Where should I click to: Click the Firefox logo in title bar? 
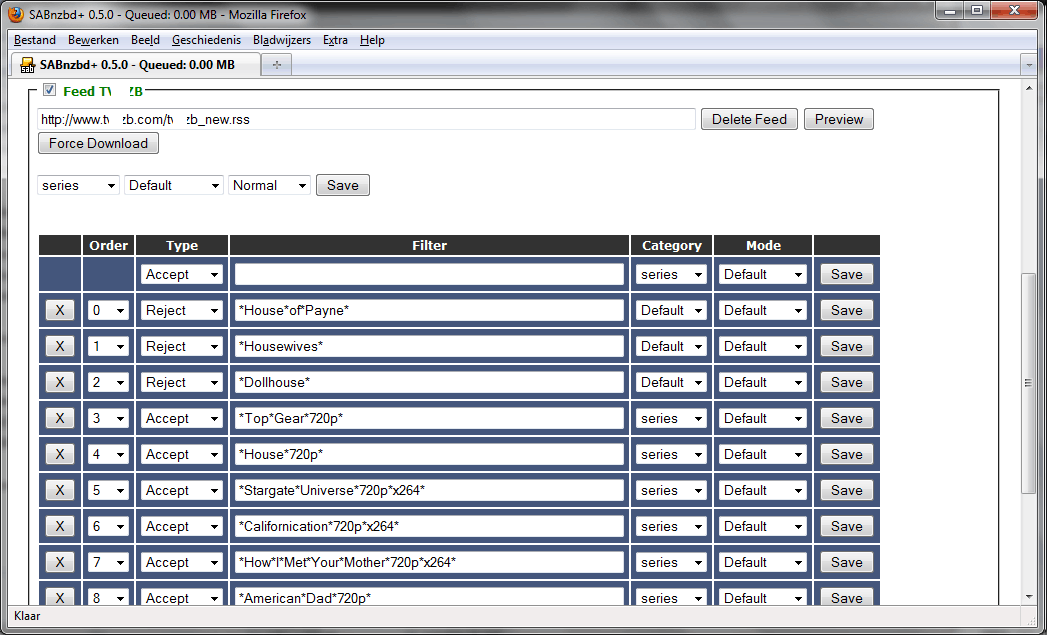(x=16, y=15)
